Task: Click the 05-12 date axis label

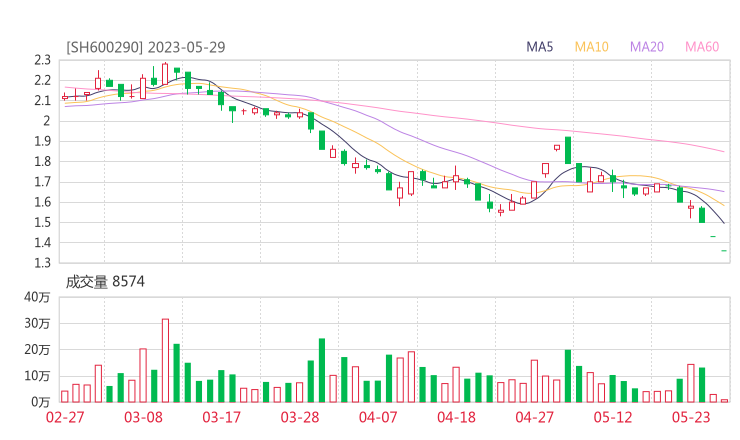Action: pyautogui.click(x=613, y=417)
